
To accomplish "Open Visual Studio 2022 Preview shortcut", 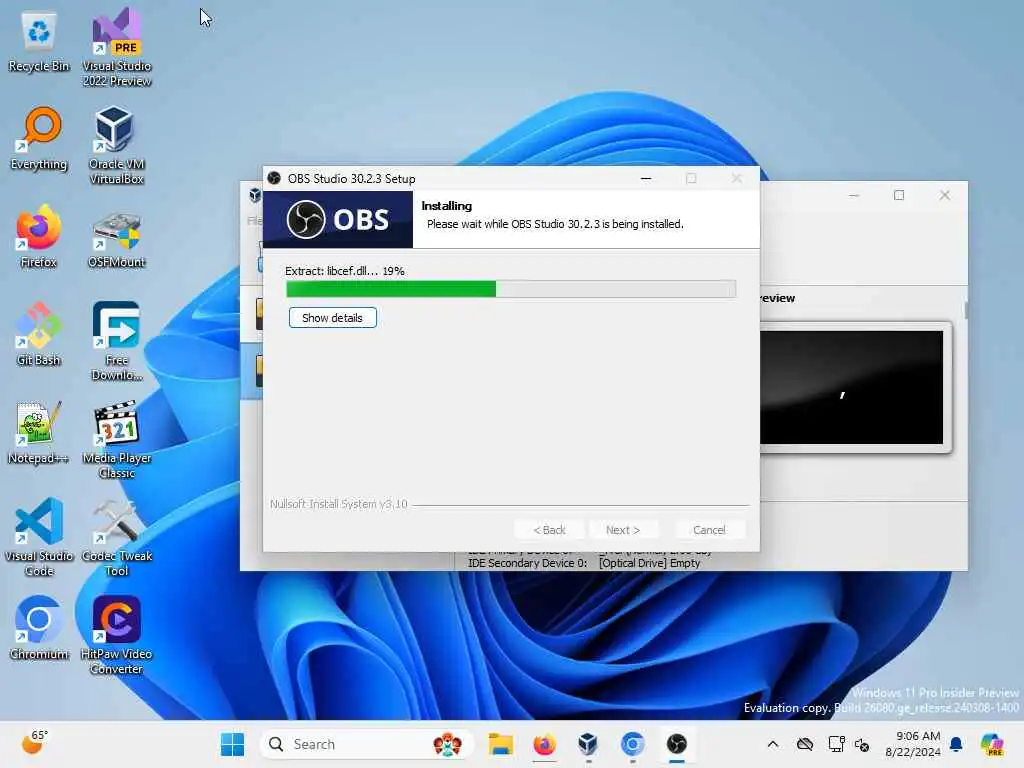I will (x=116, y=48).
